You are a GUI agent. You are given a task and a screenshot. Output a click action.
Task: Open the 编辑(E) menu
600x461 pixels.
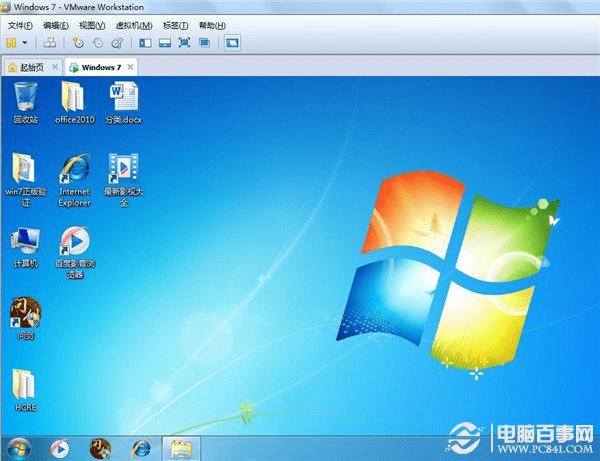click(x=56, y=25)
